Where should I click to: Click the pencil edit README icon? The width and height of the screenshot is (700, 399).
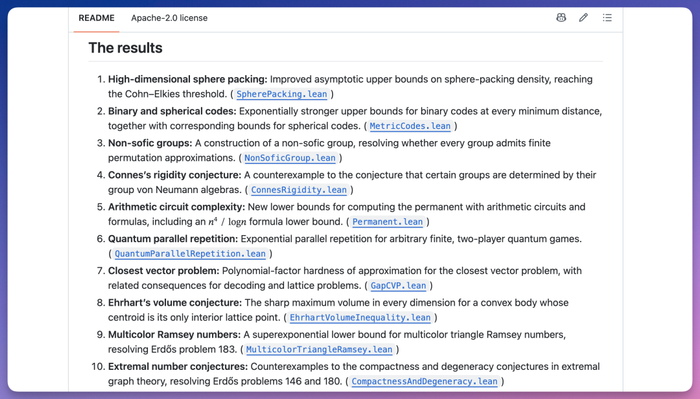(583, 18)
